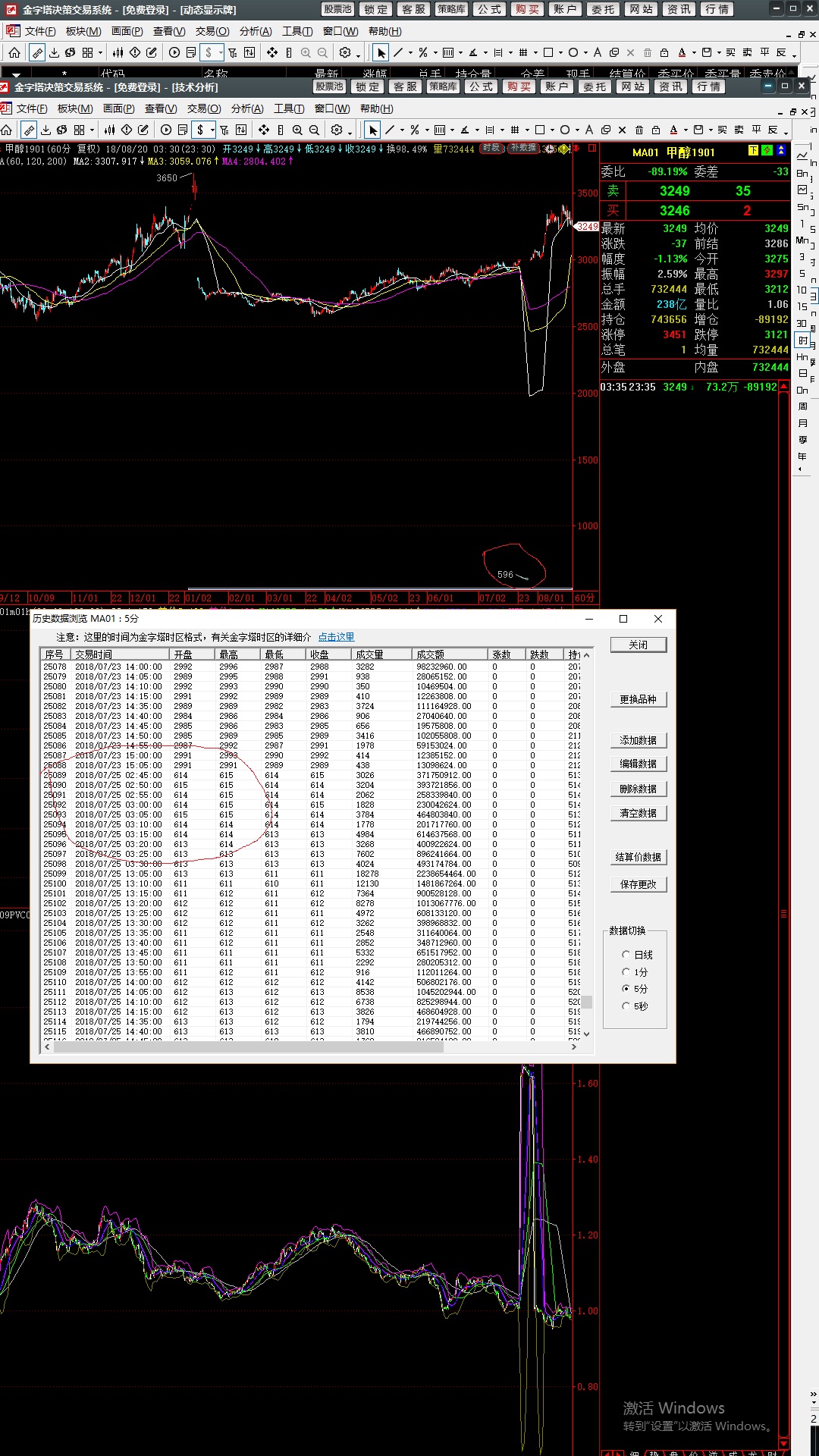Click the candlestick chart icon in 技术分析 toolbar

pos(110,130)
